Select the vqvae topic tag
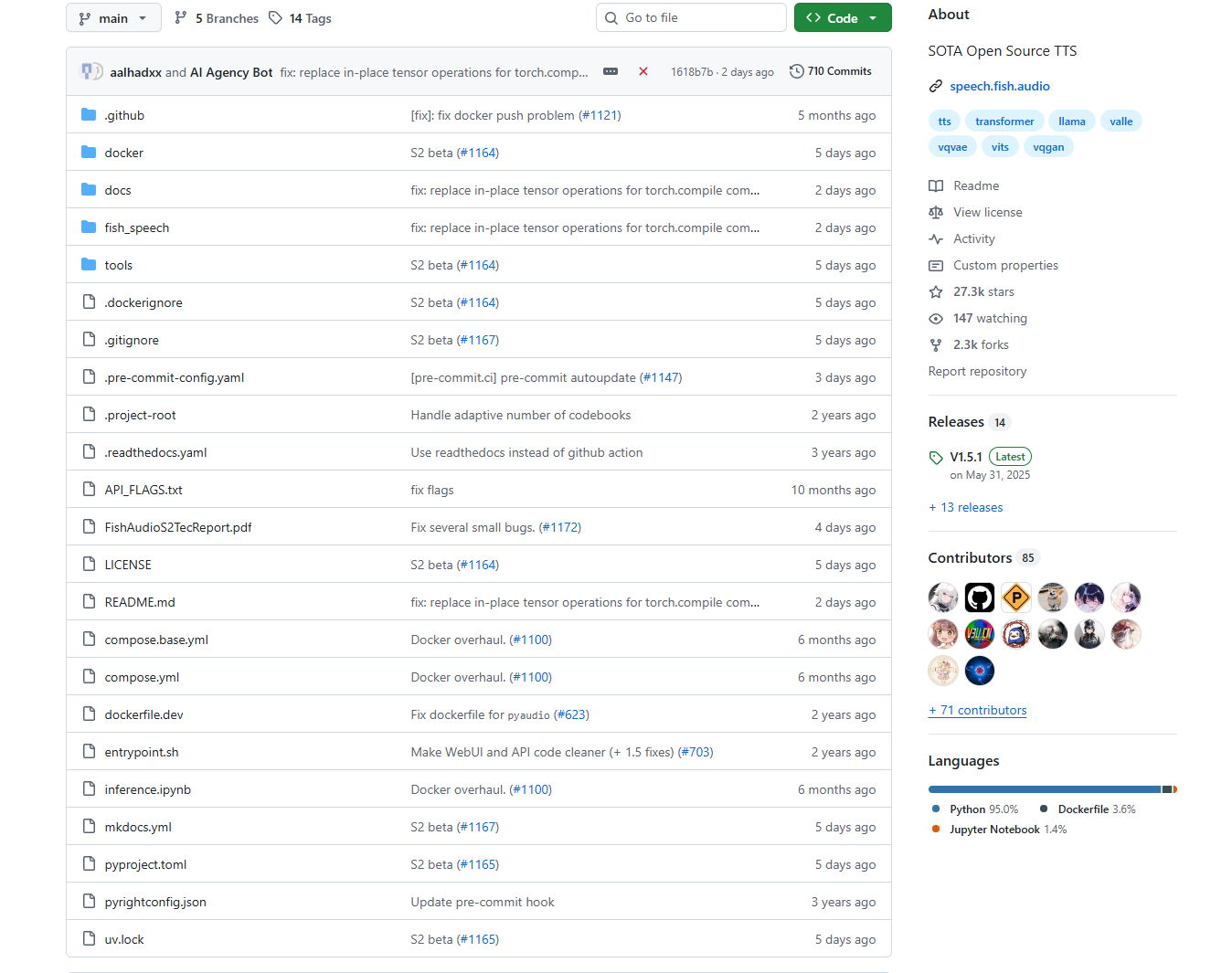The width and height of the screenshot is (1232, 973). [x=952, y=147]
